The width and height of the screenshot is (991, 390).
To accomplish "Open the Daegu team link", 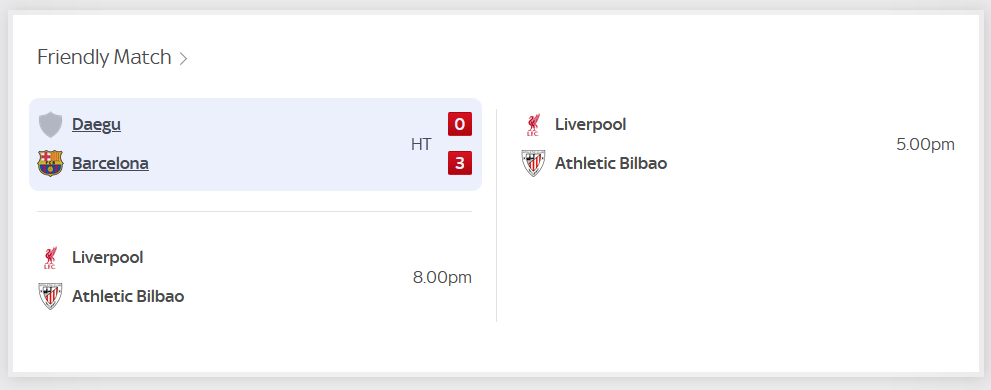I will point(97,125).
